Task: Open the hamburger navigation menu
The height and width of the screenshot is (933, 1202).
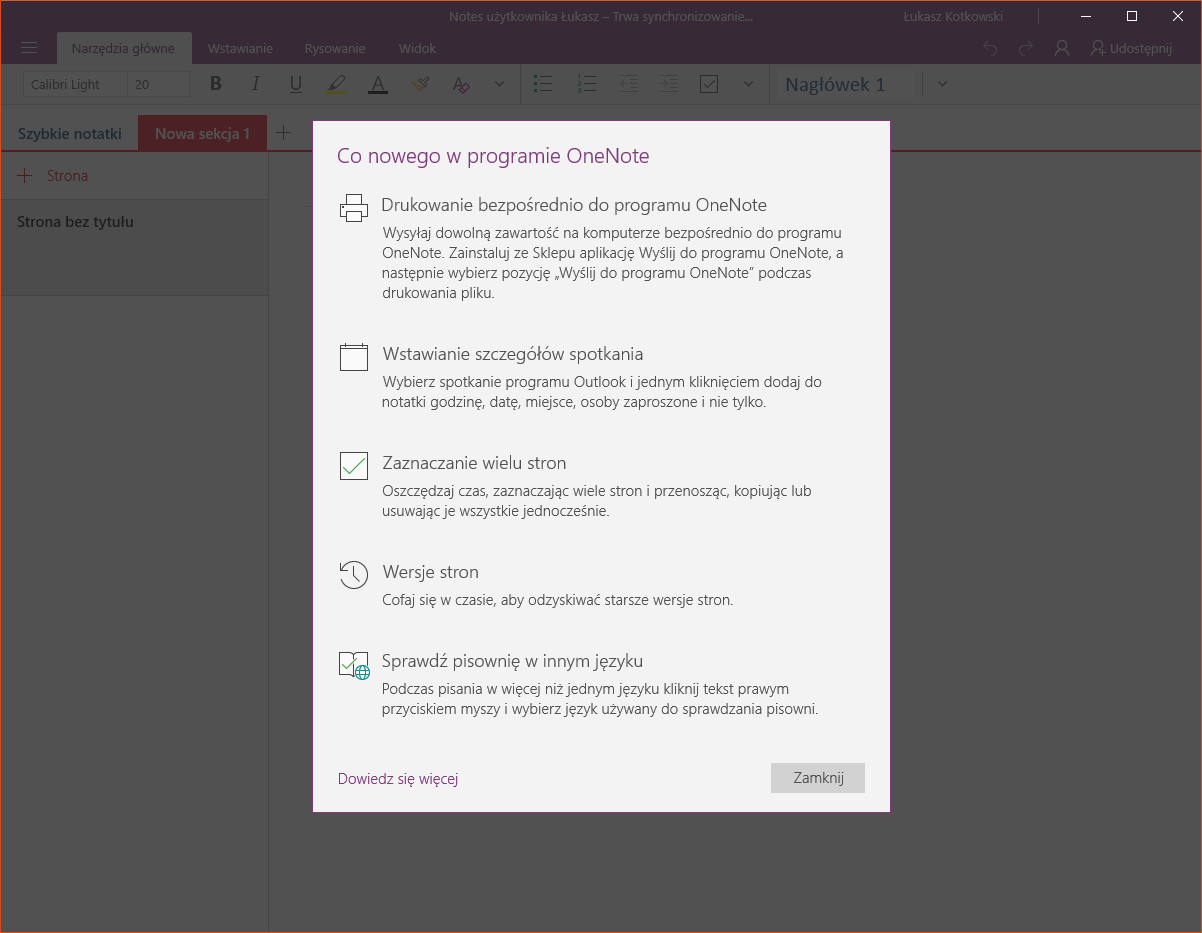Action: click(x=29, y=48)
